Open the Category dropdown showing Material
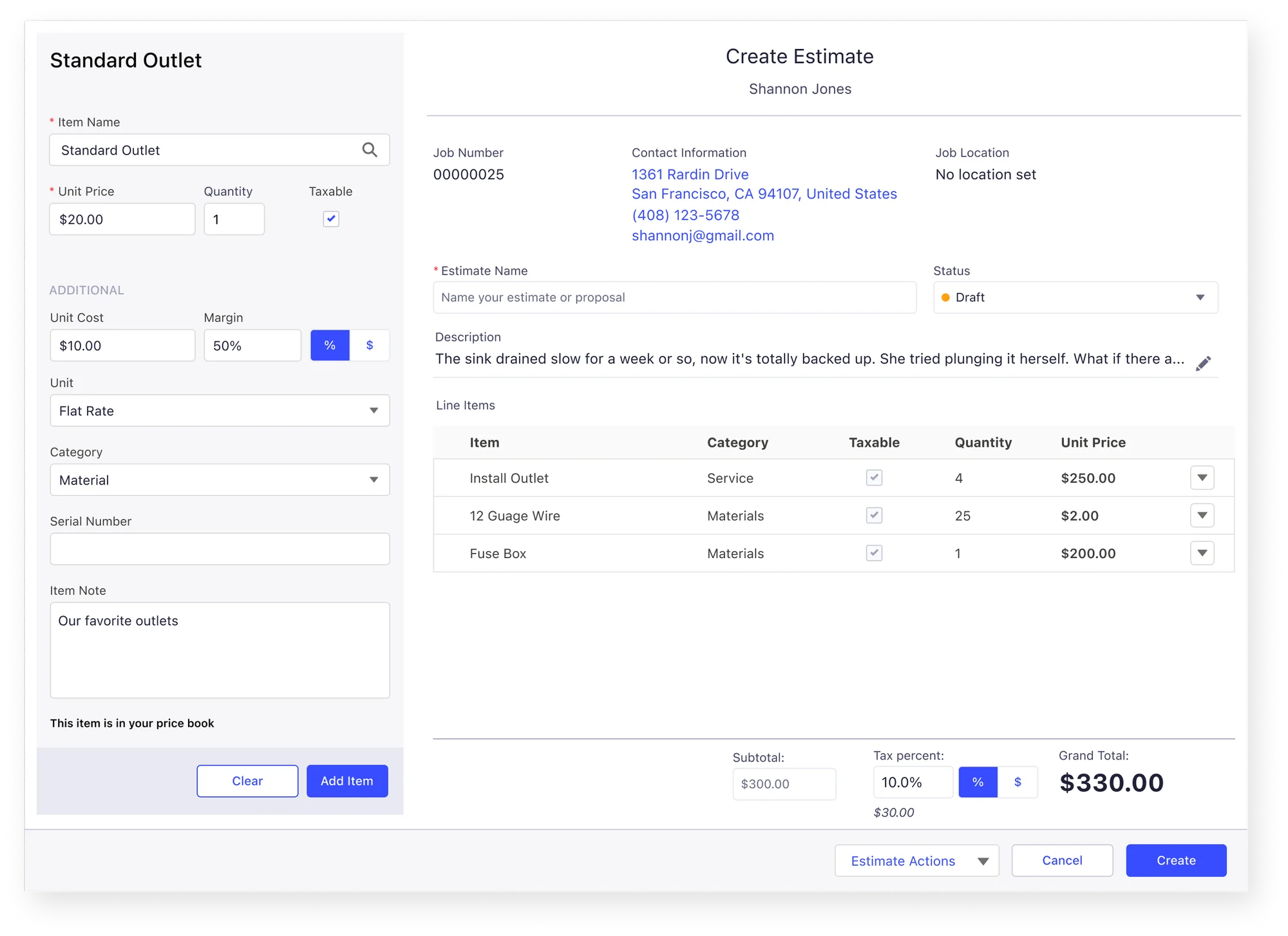This screenshot has height=936, width=1288. tap(220, 480)
